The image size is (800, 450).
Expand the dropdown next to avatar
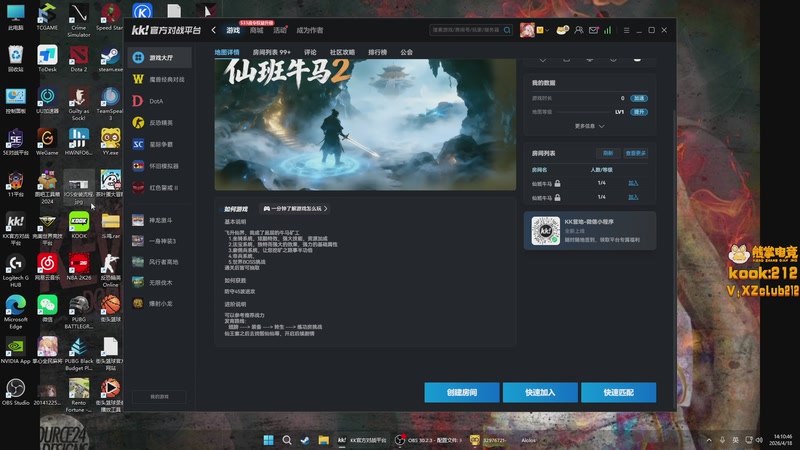click(547, 31)
